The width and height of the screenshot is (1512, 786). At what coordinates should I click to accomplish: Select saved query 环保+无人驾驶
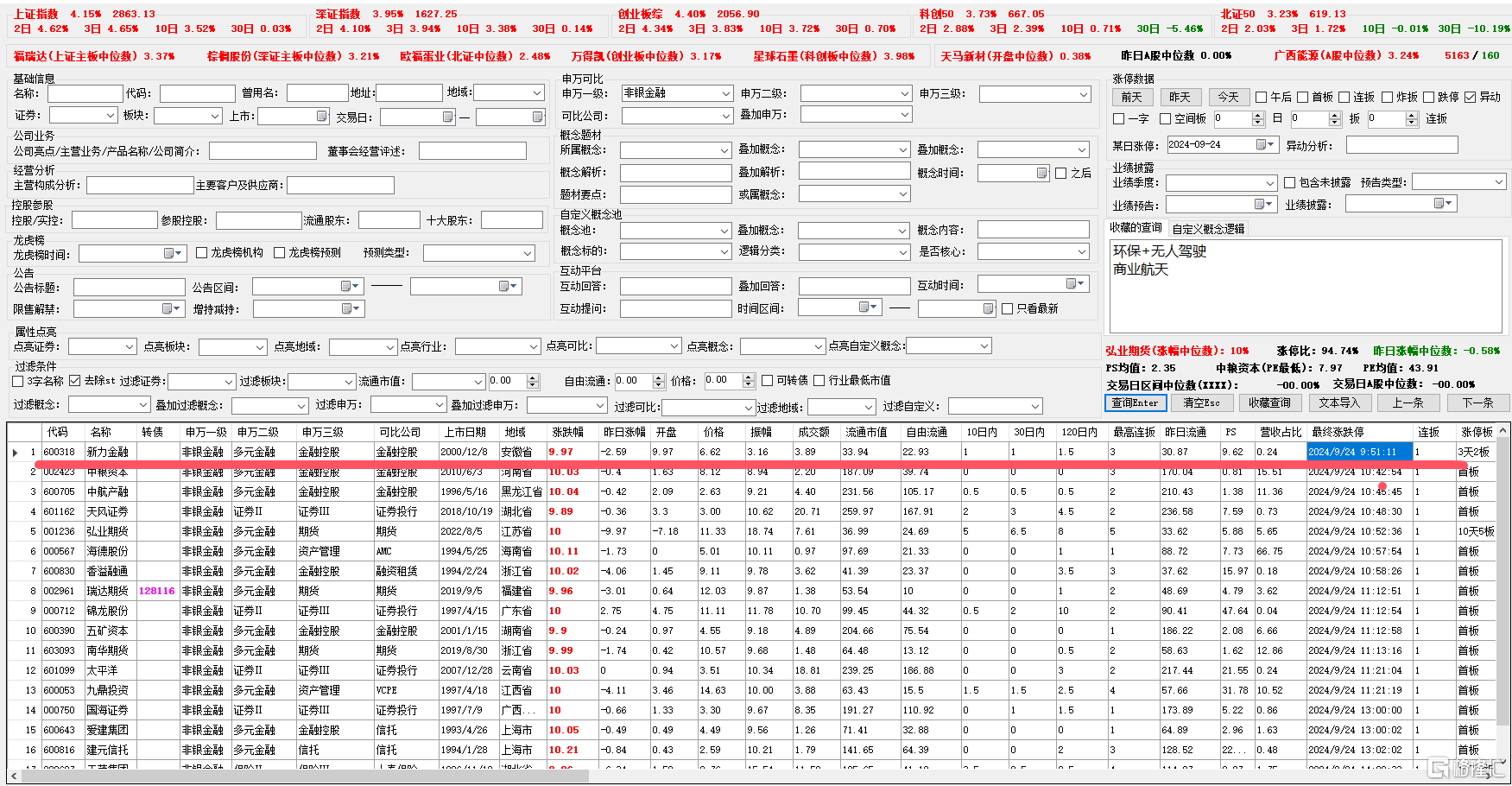click(x=1159, y=251)
